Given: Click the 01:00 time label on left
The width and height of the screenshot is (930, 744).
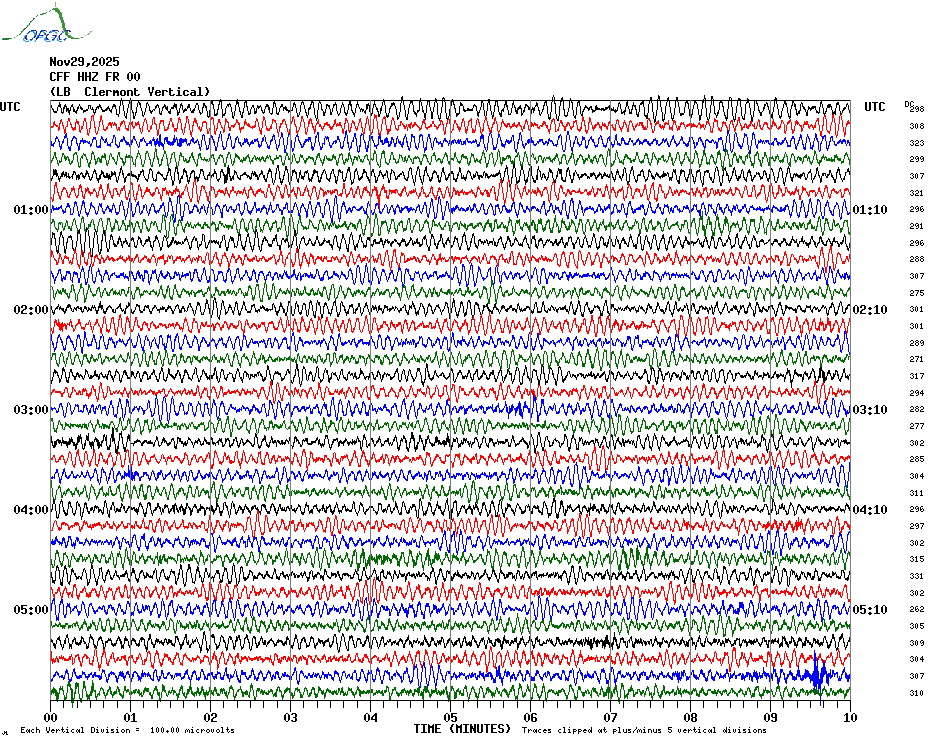Looking at the screenshot, I should click(31, 210).
